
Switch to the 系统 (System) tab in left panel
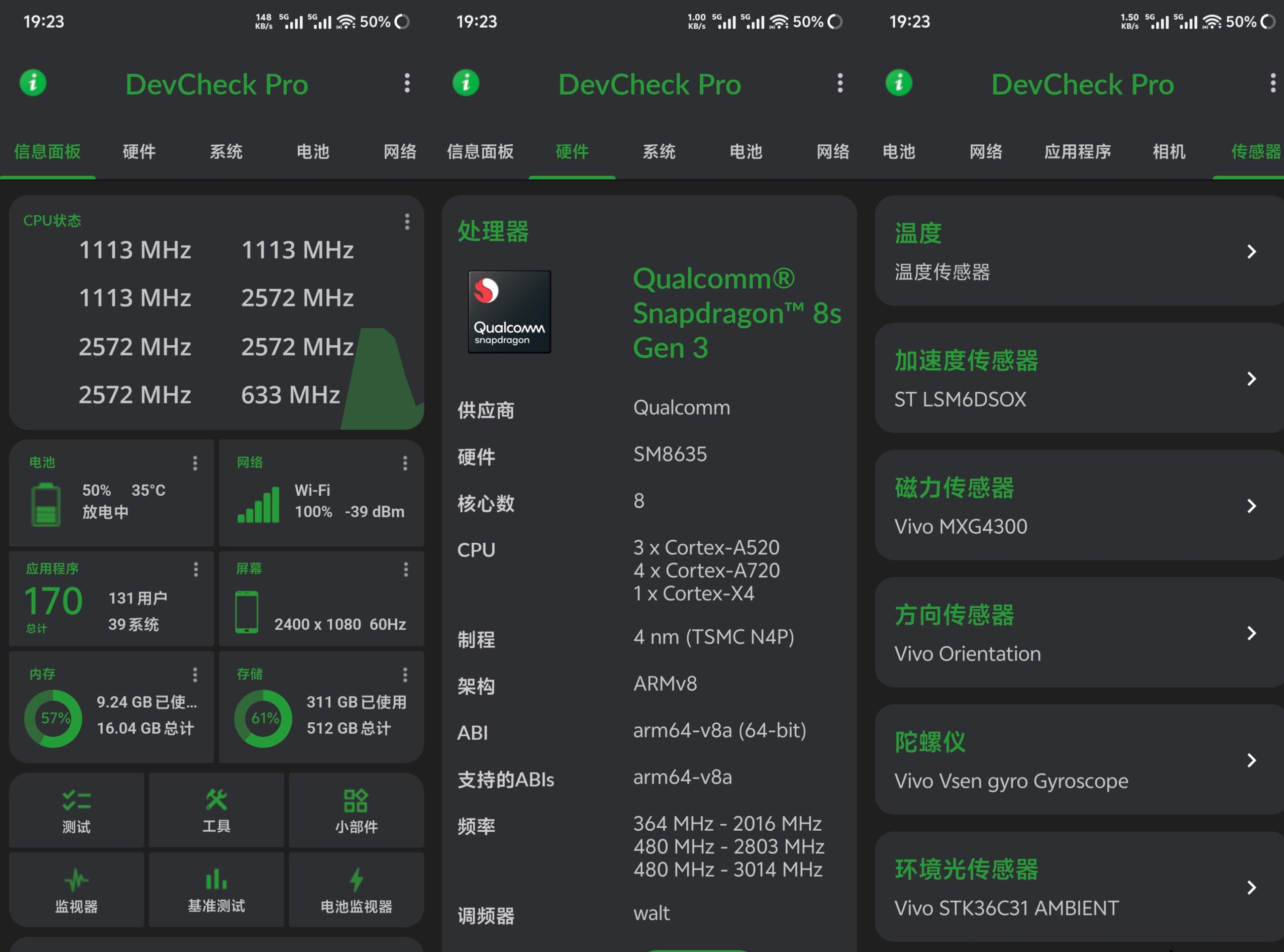[226, 151]
